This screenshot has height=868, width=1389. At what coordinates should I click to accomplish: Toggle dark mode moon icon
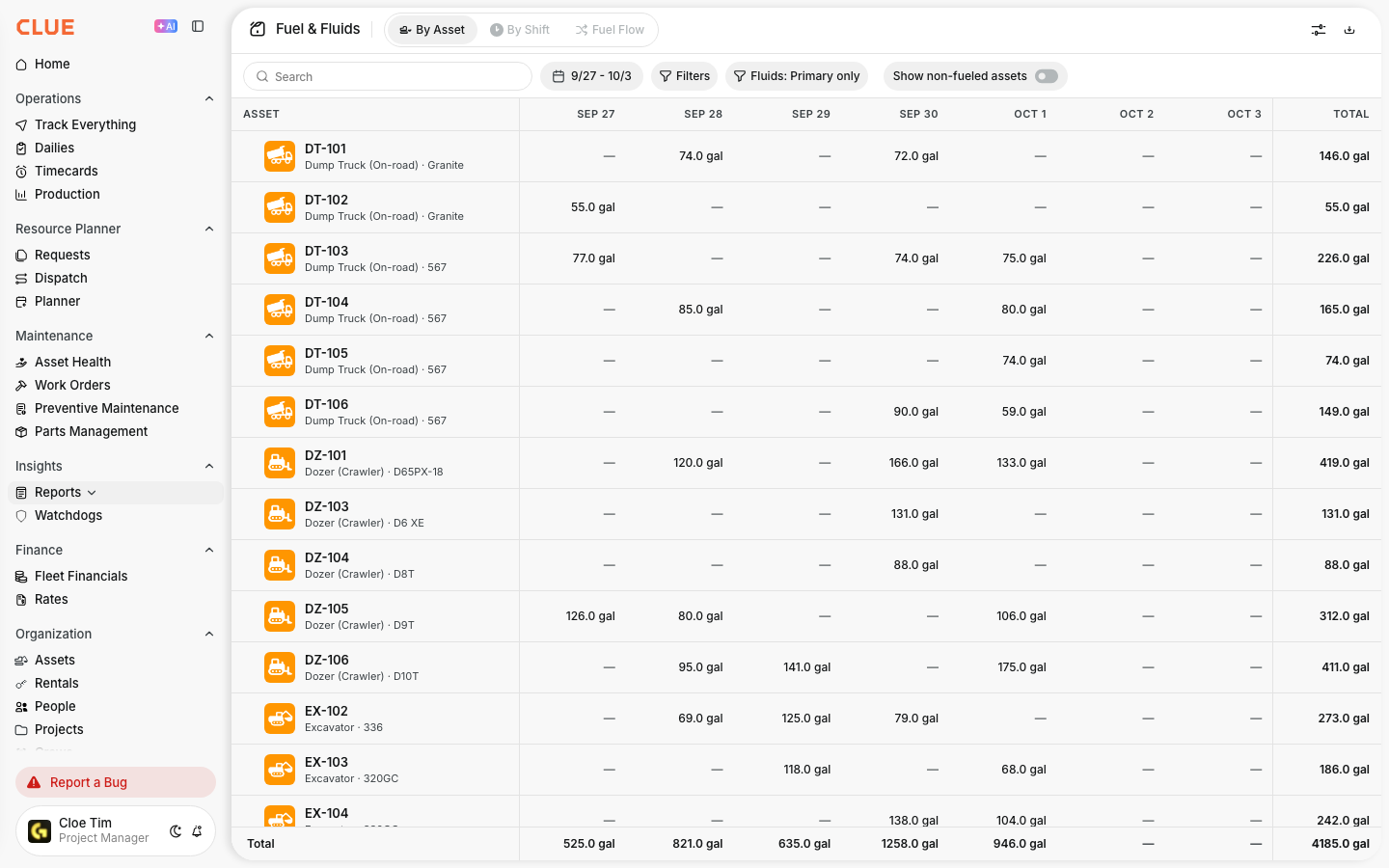point(176,831)
